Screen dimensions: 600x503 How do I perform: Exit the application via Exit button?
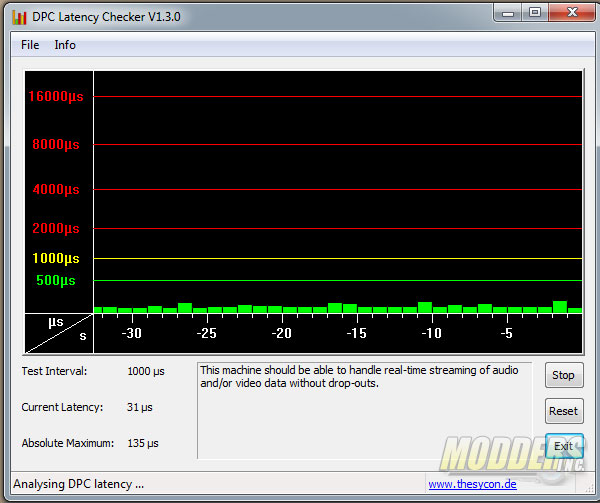564,446
